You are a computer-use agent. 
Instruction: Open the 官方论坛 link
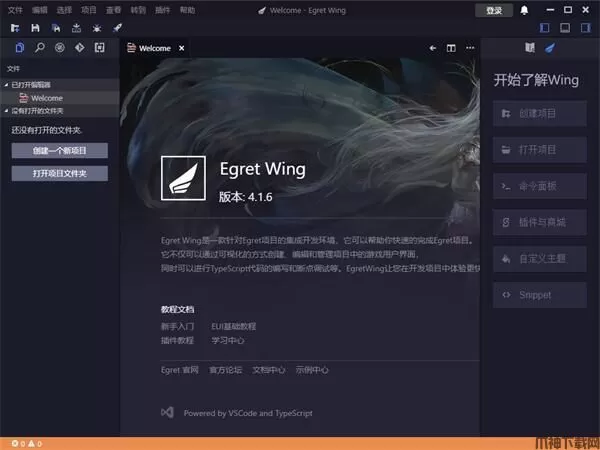tap(226, 370)
